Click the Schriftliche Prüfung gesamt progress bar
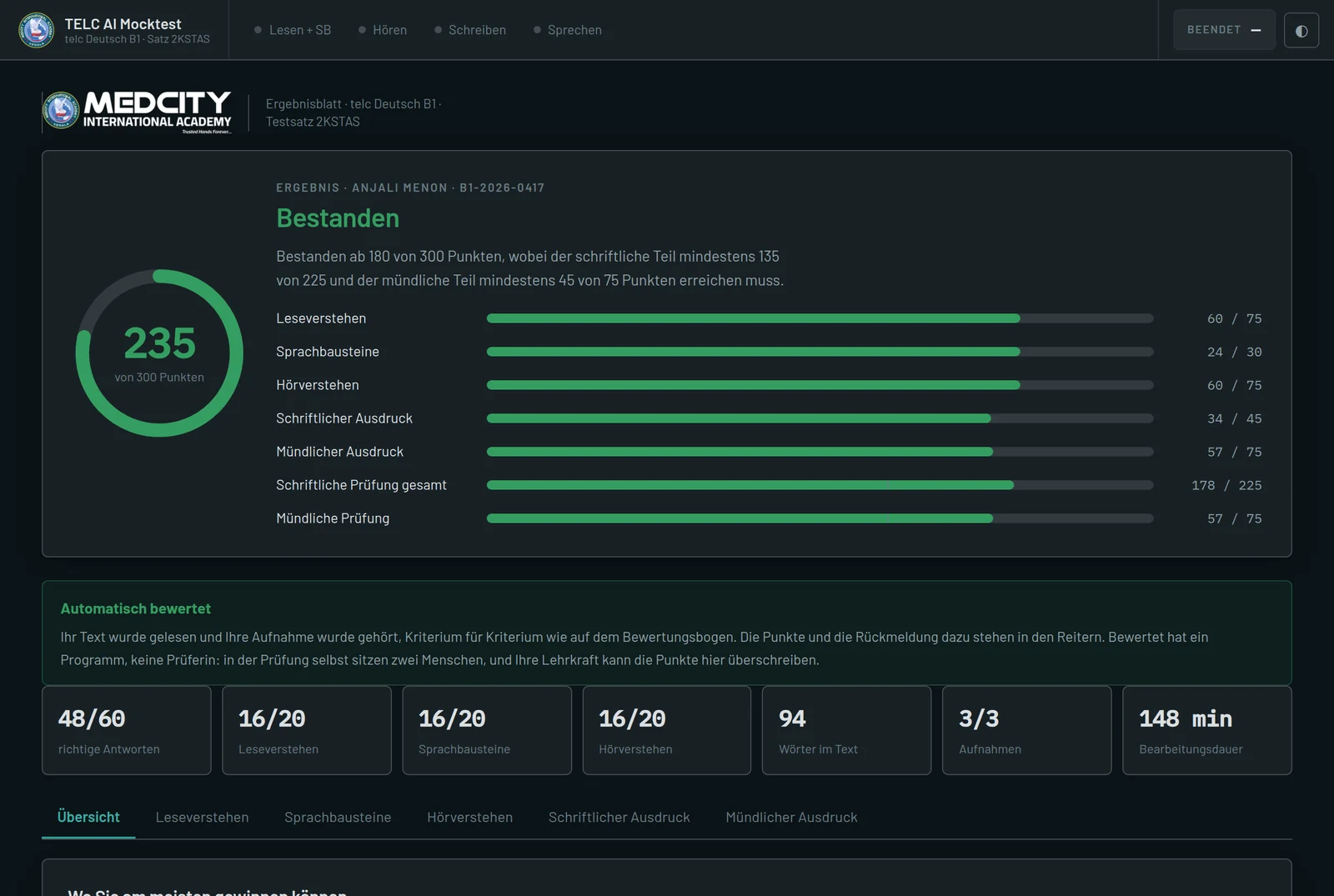1334x896 pixels. [x=820, y=485]
